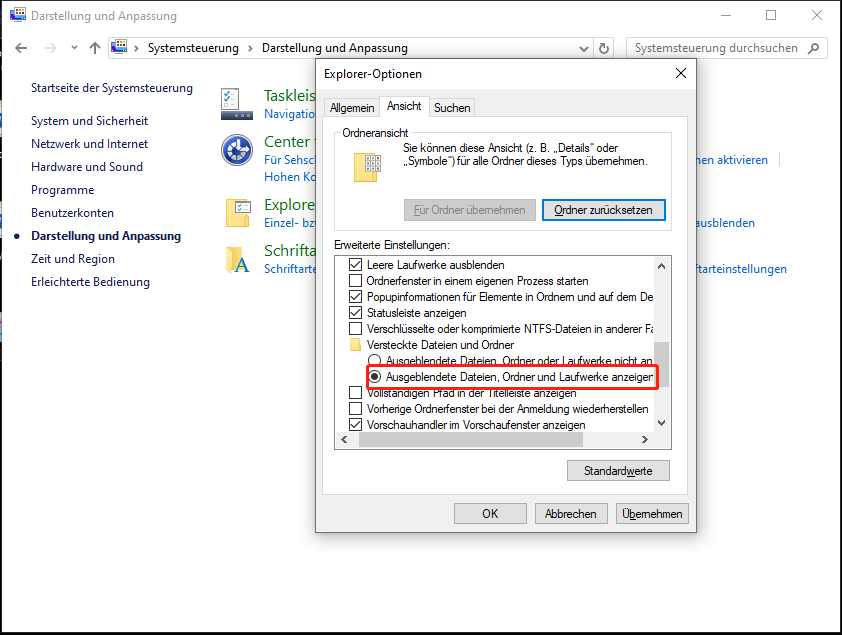Click the vertical scrollbar thumb in settings list
The width and height of the screenshot is (842, 635).
[662, 364]
